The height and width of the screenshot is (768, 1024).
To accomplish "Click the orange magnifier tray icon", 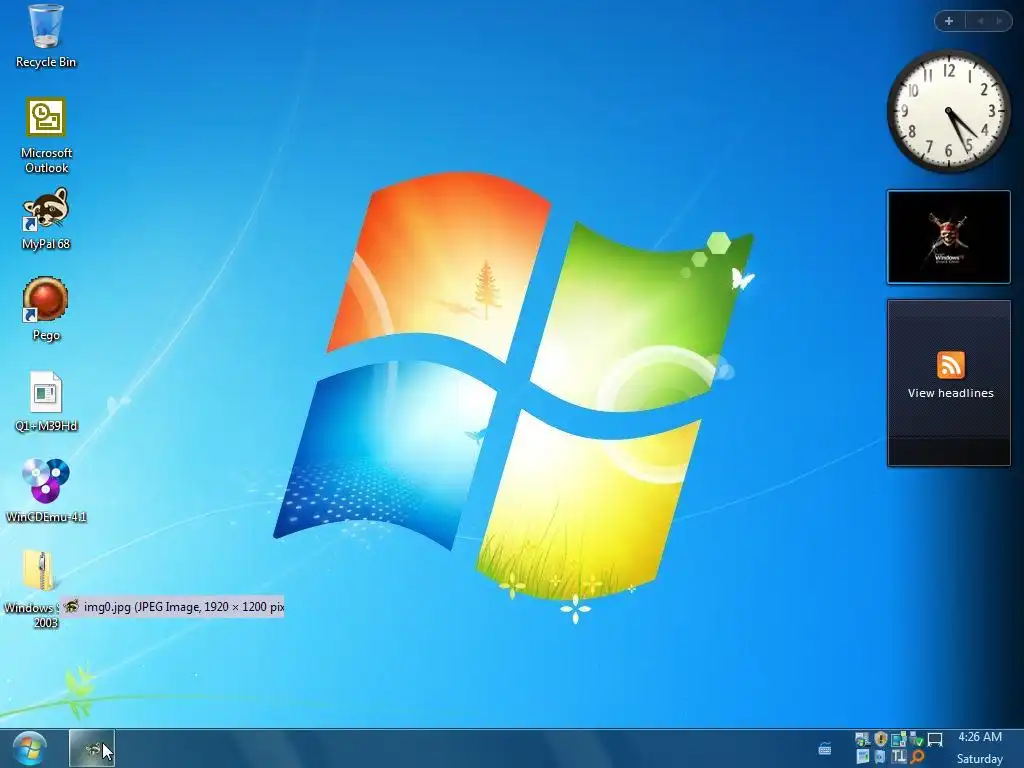I will 917,756.
